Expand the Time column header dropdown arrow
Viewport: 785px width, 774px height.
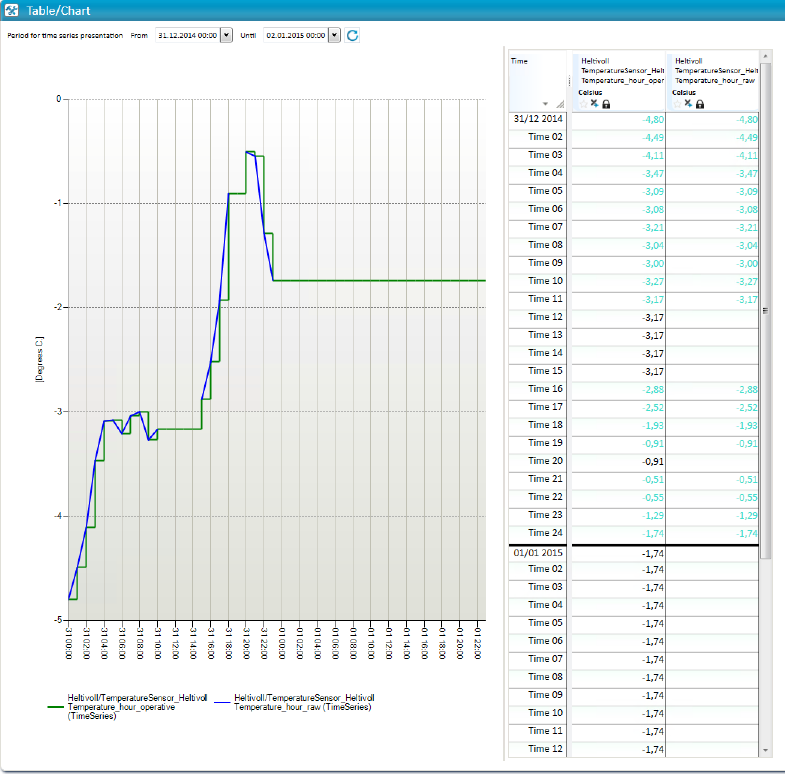click(x=545, y=104)
